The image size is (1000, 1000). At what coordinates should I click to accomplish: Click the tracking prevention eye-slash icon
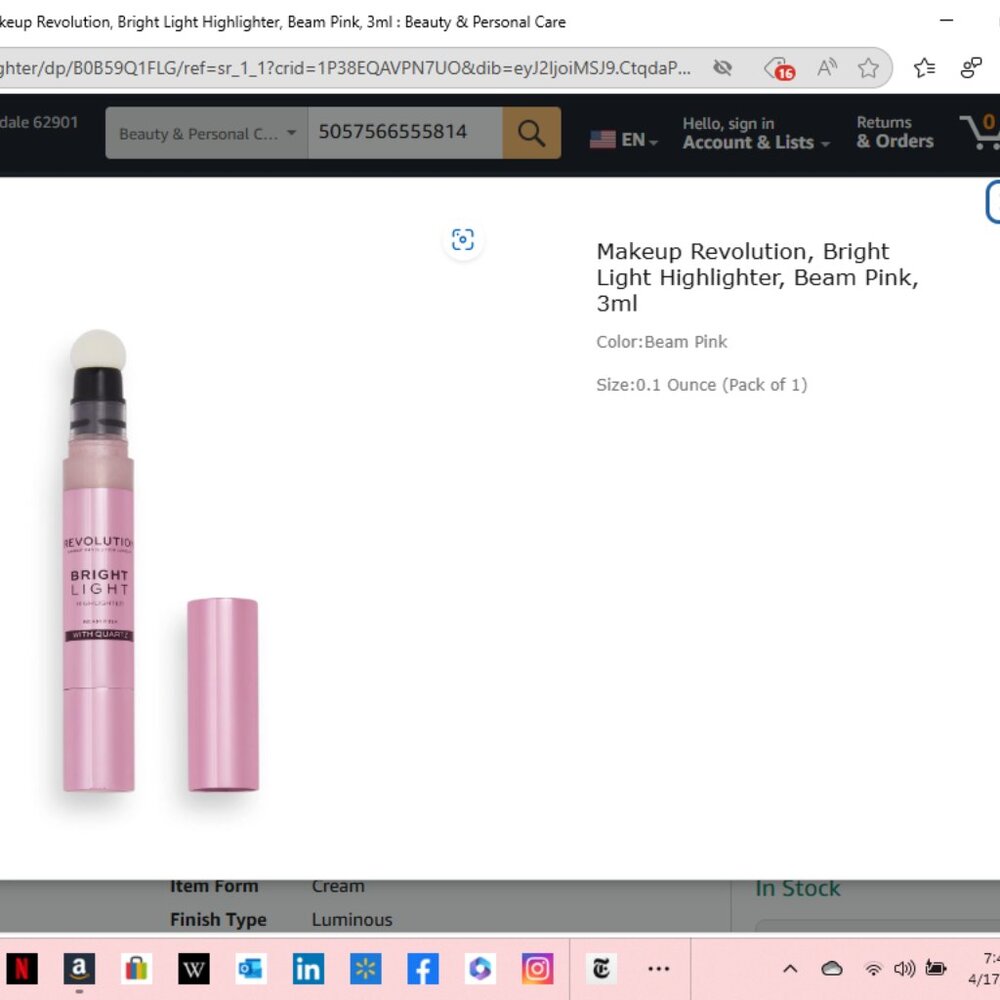coord(722,68)
